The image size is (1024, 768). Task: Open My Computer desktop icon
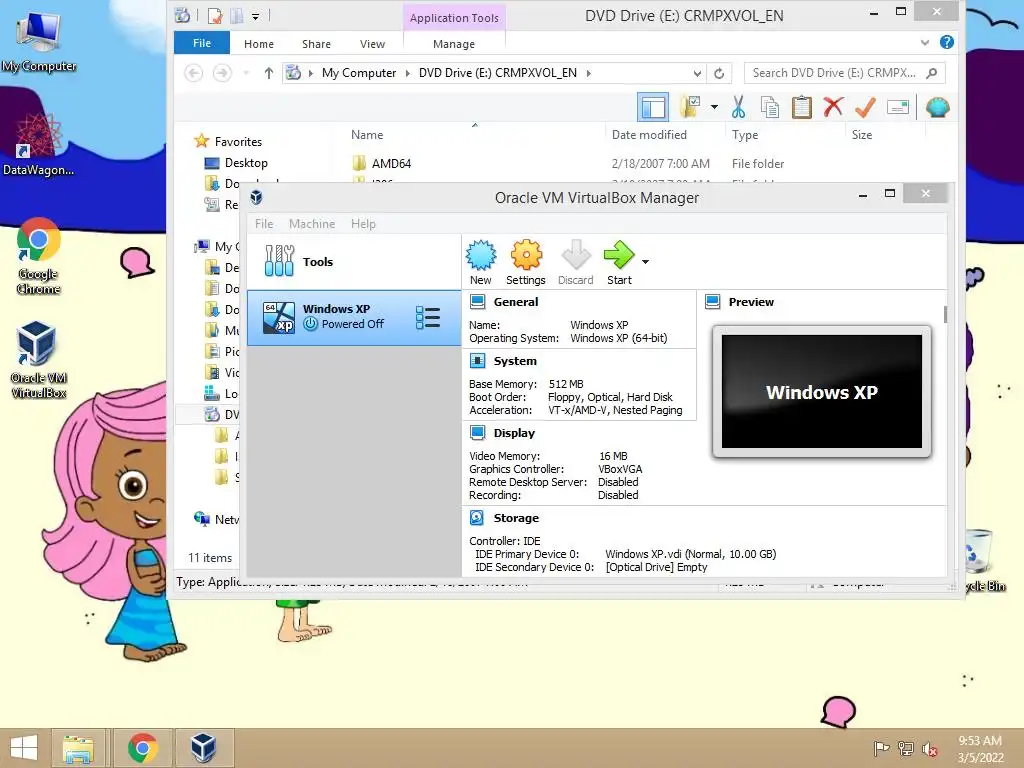point(39,40)
